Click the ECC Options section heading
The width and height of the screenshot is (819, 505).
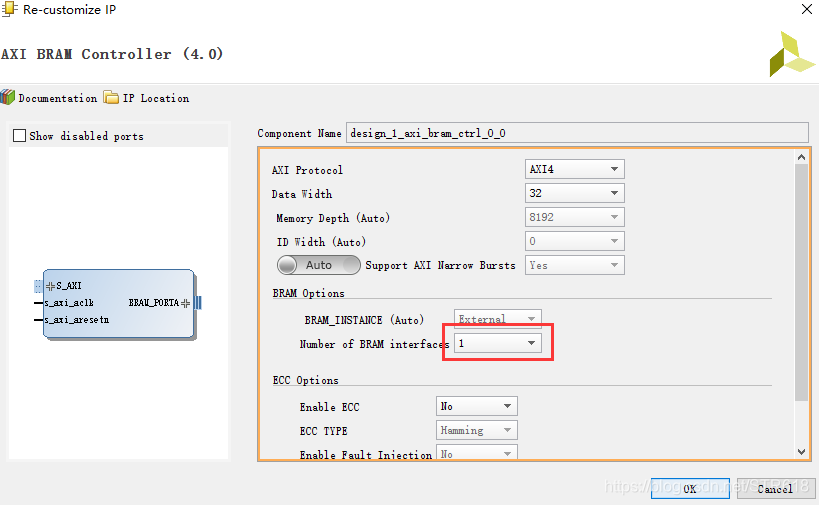[306, 380]
